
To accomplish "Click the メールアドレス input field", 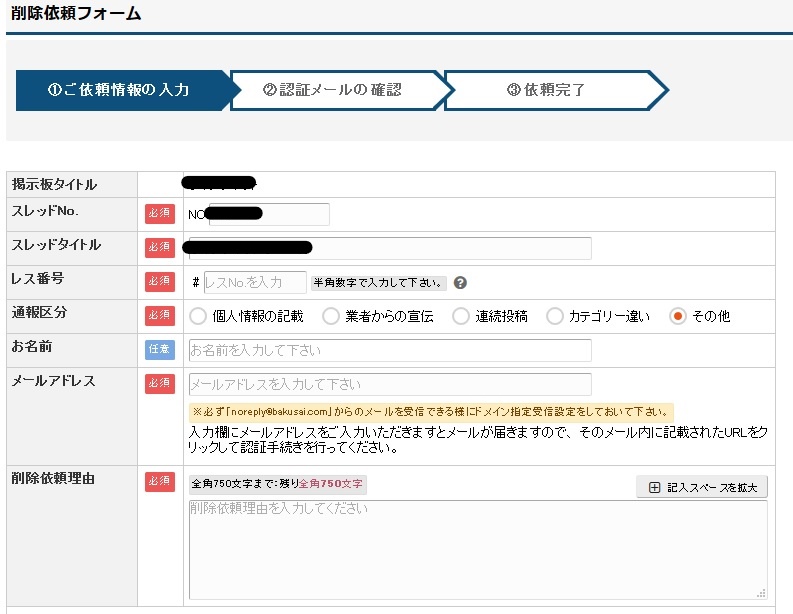I will click(390, 384).
